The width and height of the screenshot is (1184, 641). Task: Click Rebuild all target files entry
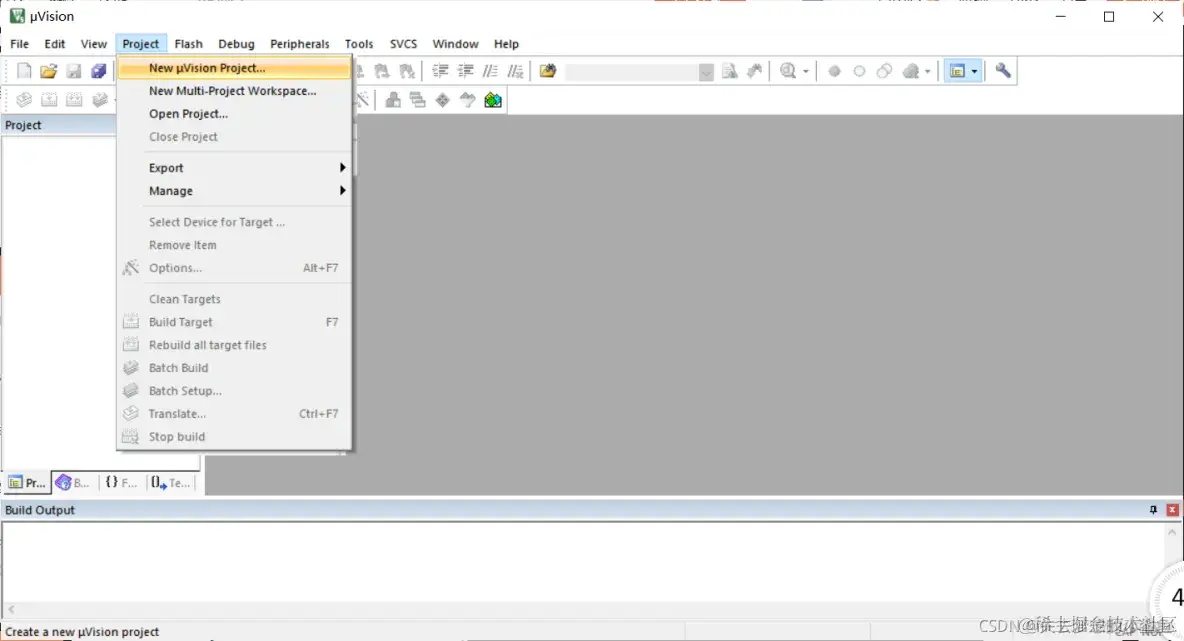(235, 345)
